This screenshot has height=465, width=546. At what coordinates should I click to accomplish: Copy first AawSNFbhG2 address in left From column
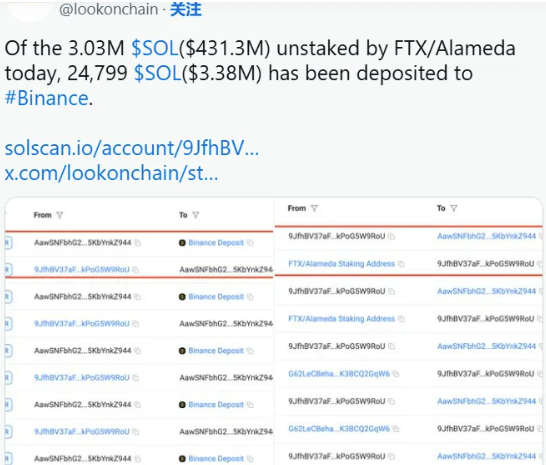[138, 243]
